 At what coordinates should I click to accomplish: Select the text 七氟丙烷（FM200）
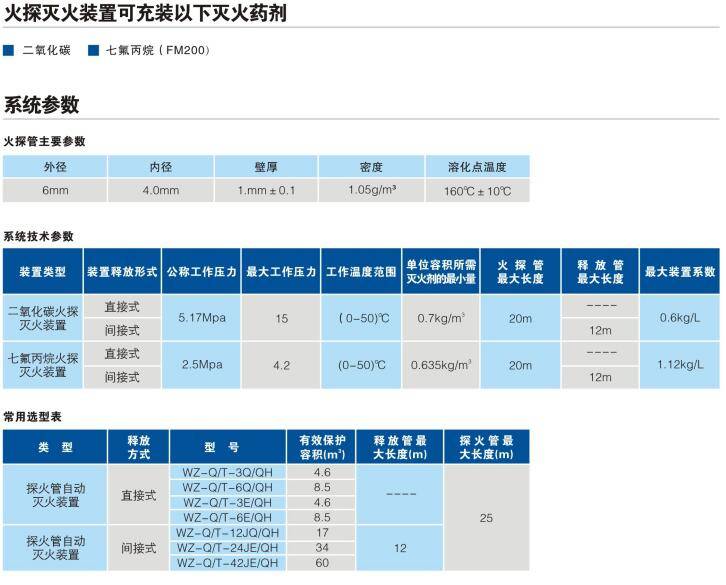tap(159, 50)
